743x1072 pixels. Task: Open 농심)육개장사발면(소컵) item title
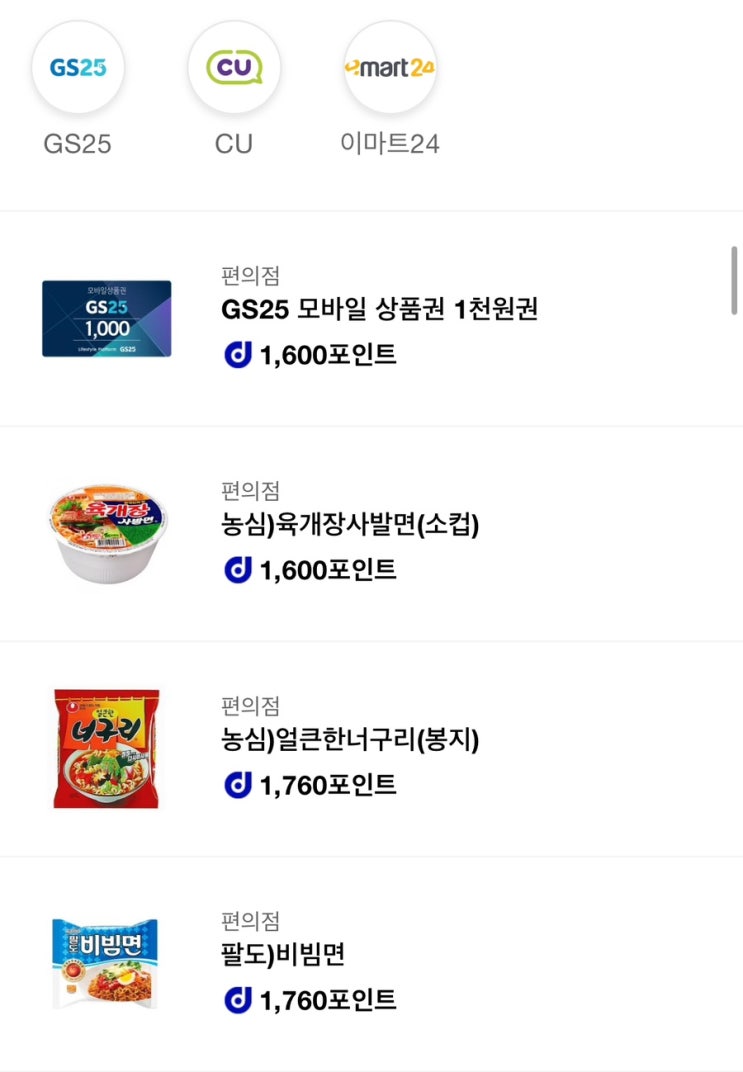[350, 524]
